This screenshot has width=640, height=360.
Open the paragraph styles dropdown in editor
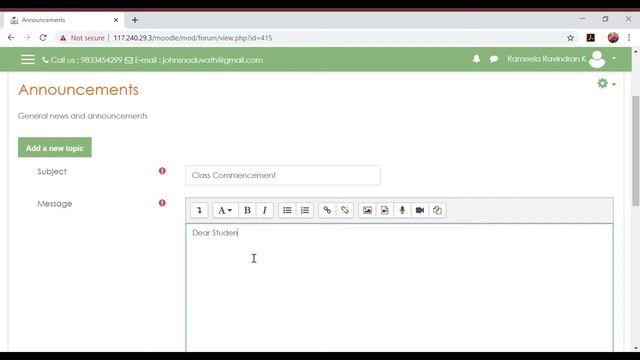pos(224,210)
